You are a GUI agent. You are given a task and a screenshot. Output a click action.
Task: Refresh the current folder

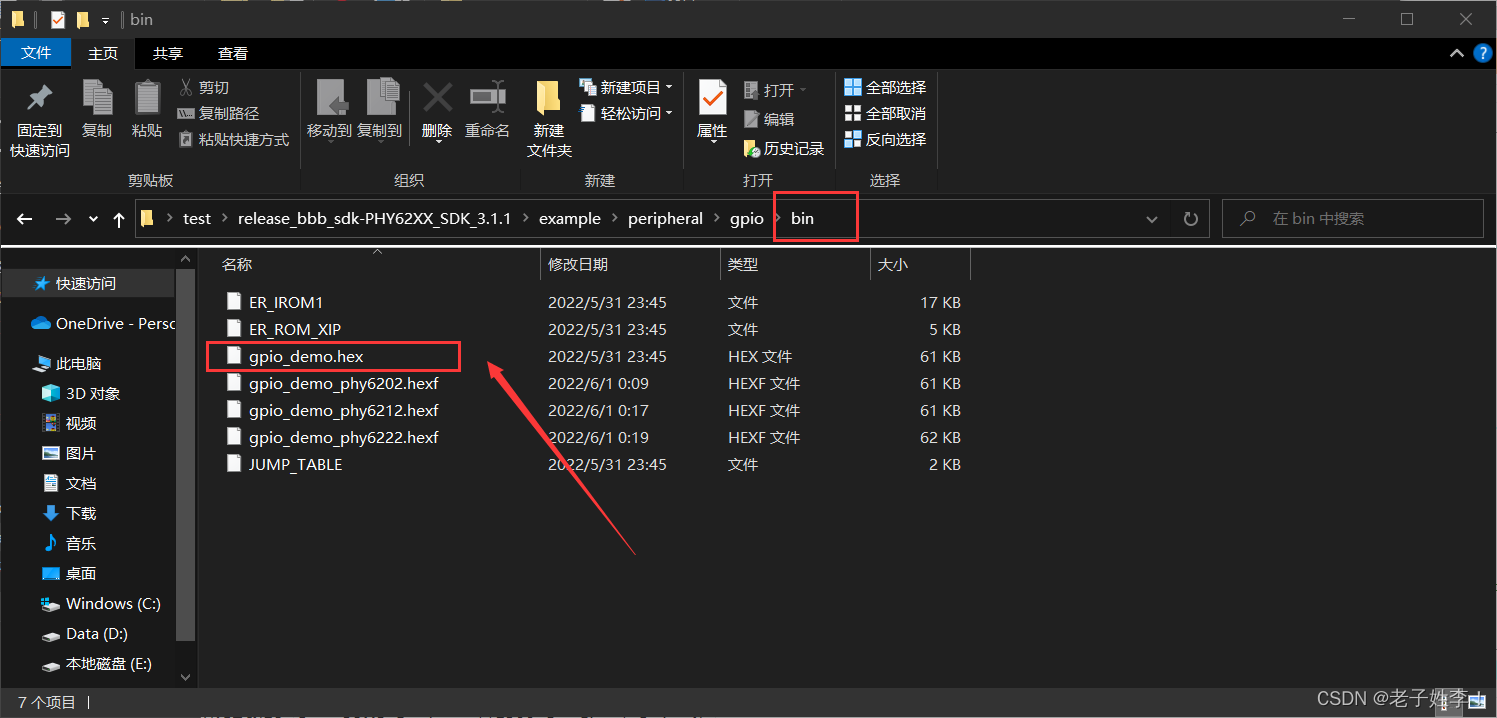click(1190, 218)
